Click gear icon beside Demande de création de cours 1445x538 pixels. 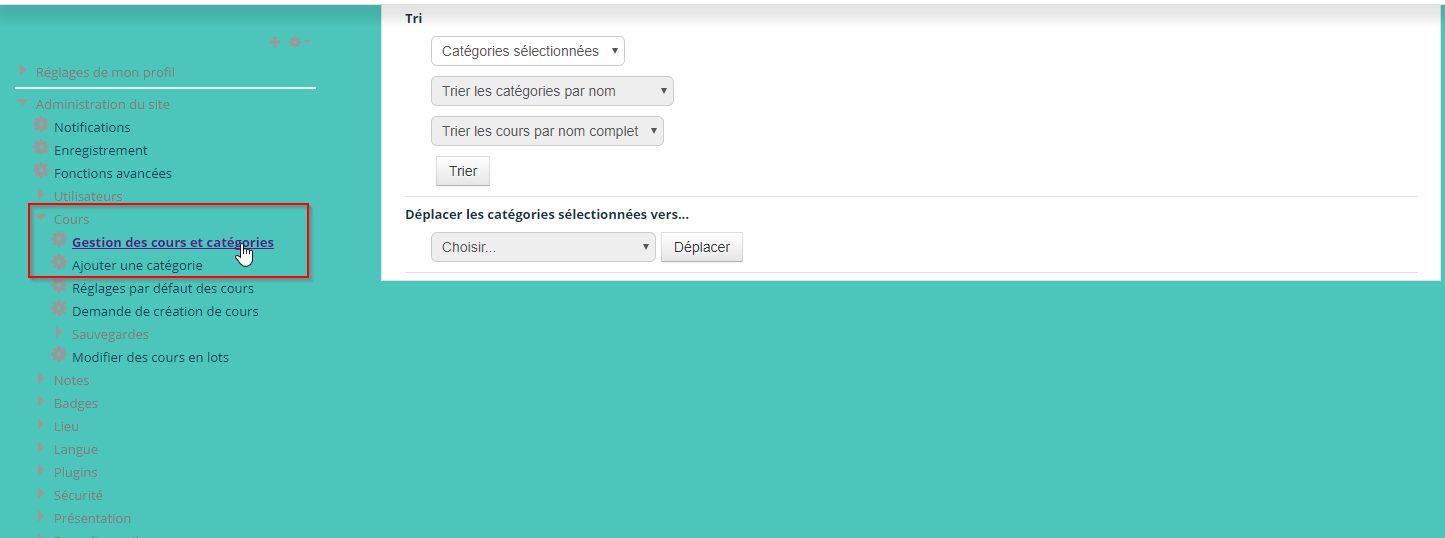point(59,310)
